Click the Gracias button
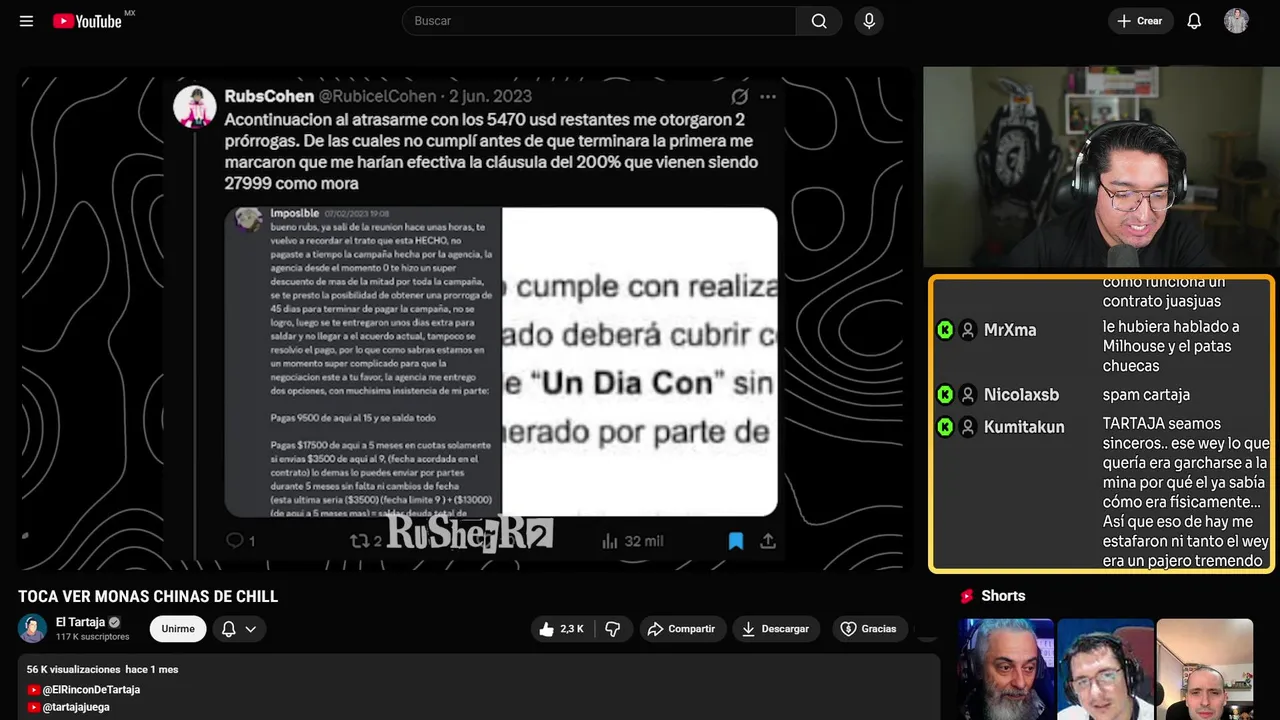 pyautogui.click(x=869, y=629)
